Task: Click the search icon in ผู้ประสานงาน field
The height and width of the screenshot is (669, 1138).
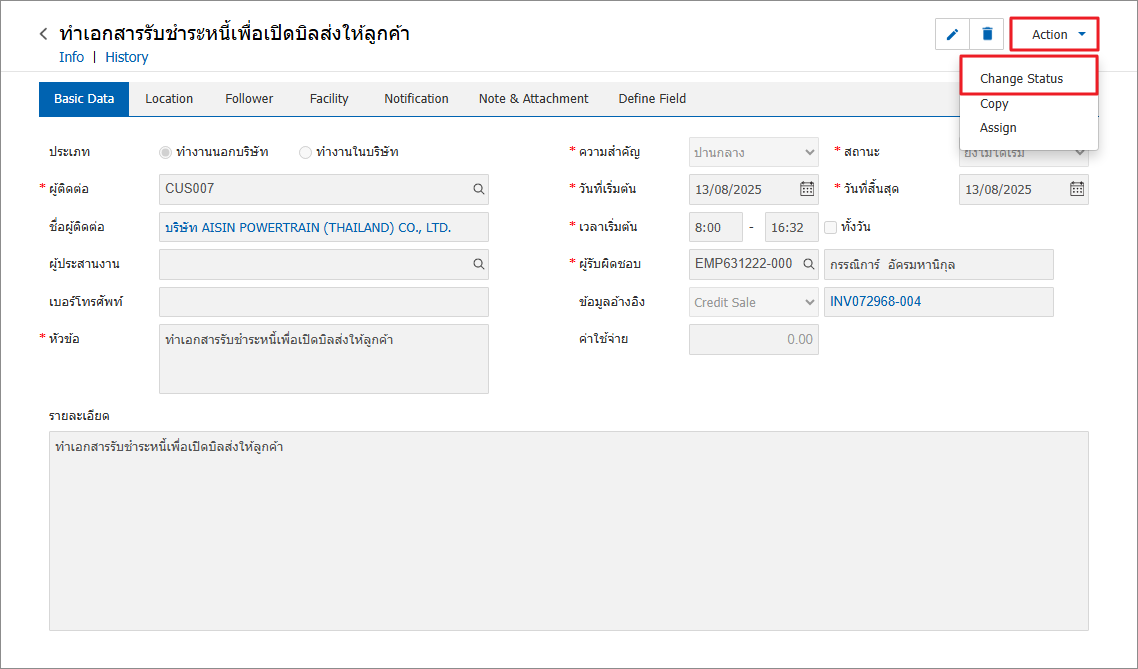Action: (479, 264)
